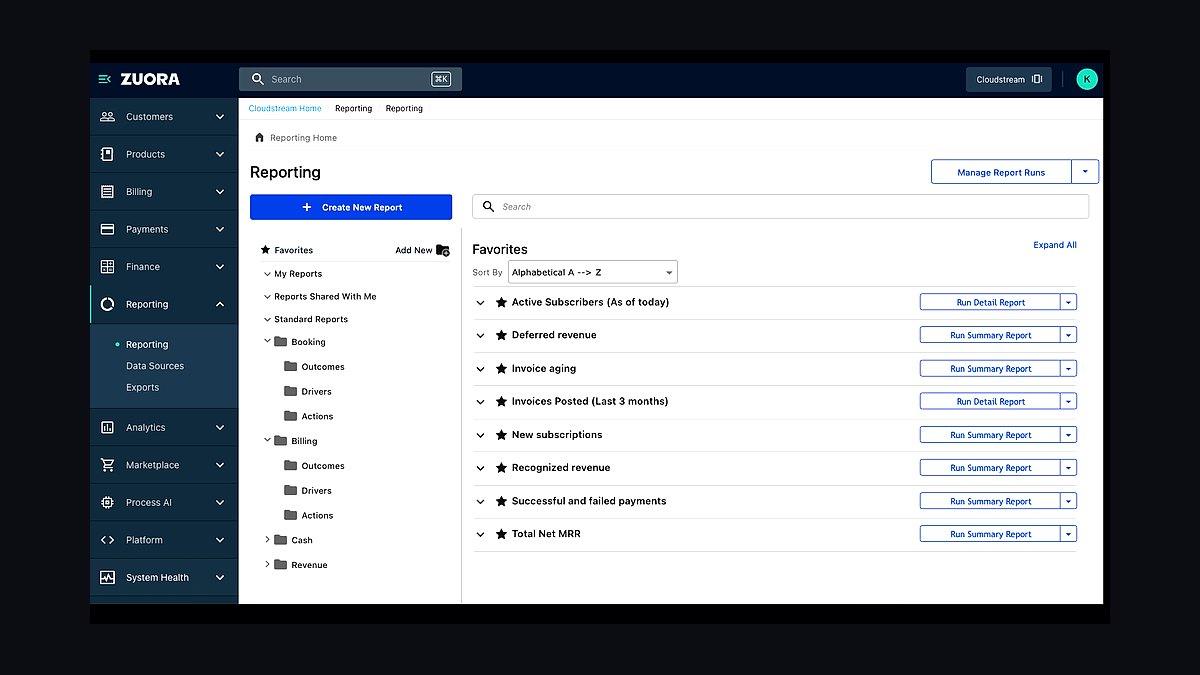Image resolution: width=1200 pixels, height=675 pixels.
Task: Click the reports search field
Action: 780,206
